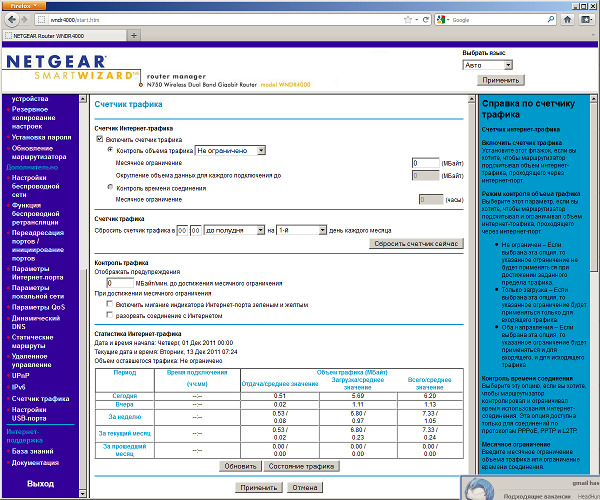Open Динамический DNS sidebar link
This screenshot has width=600, height=500.
36,322
